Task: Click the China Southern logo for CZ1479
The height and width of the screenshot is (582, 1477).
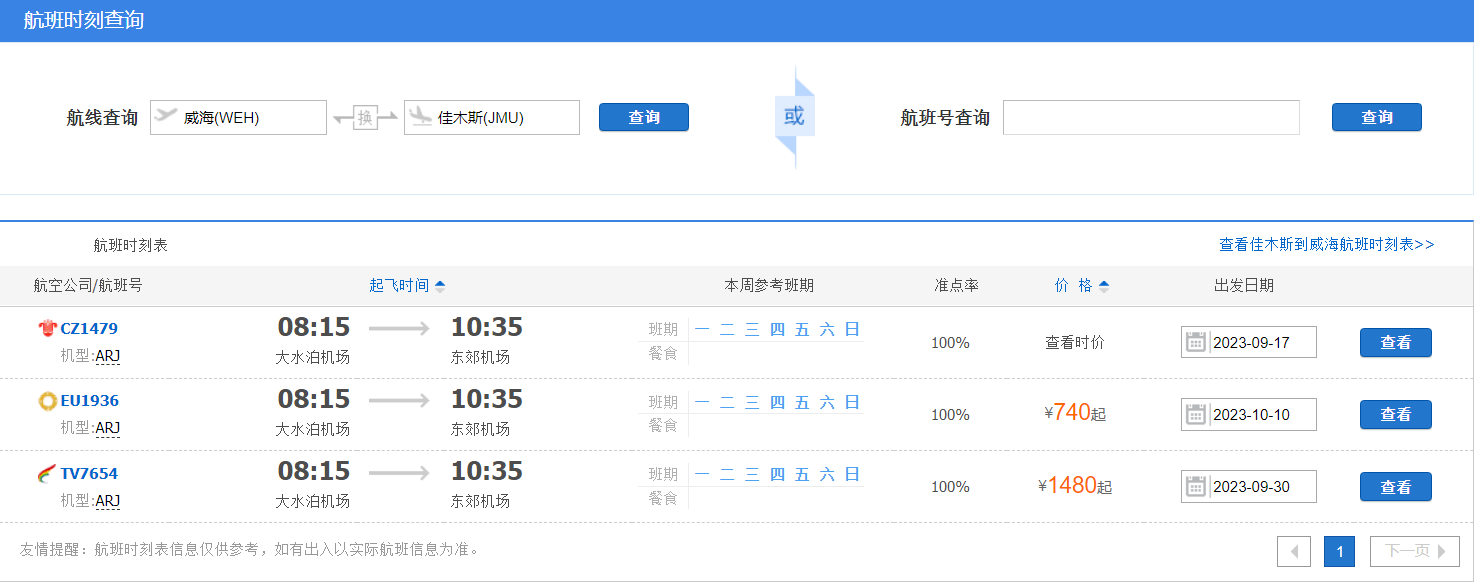Action: (x=47, y=328)
